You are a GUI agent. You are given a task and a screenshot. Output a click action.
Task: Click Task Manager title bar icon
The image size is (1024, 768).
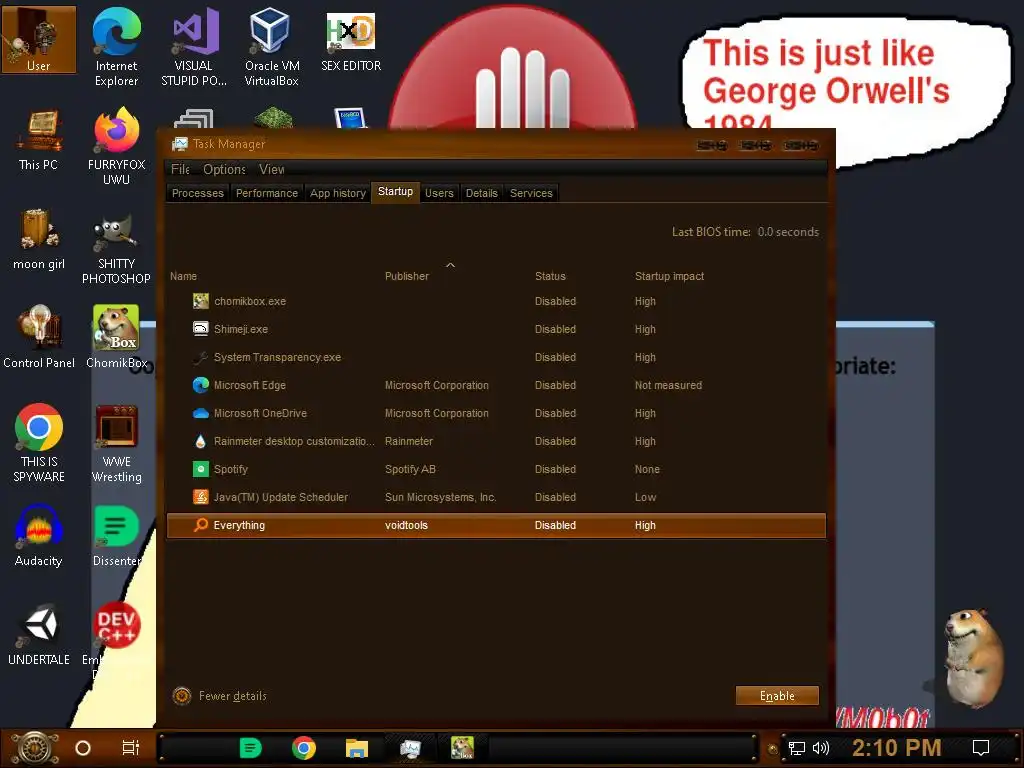(x=179, y=144)
